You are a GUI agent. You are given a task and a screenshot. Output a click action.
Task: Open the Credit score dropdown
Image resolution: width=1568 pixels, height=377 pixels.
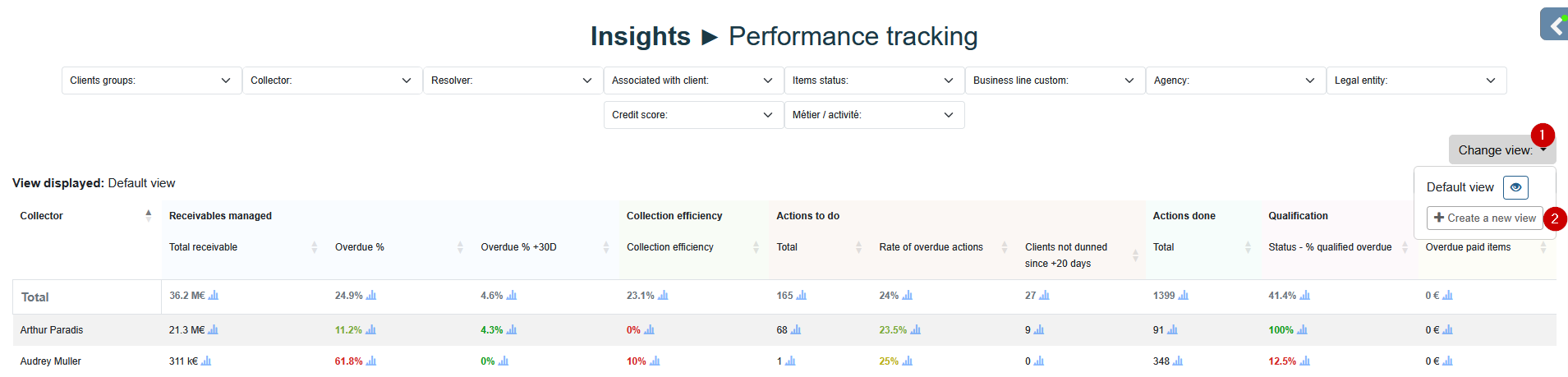(693, 115)
